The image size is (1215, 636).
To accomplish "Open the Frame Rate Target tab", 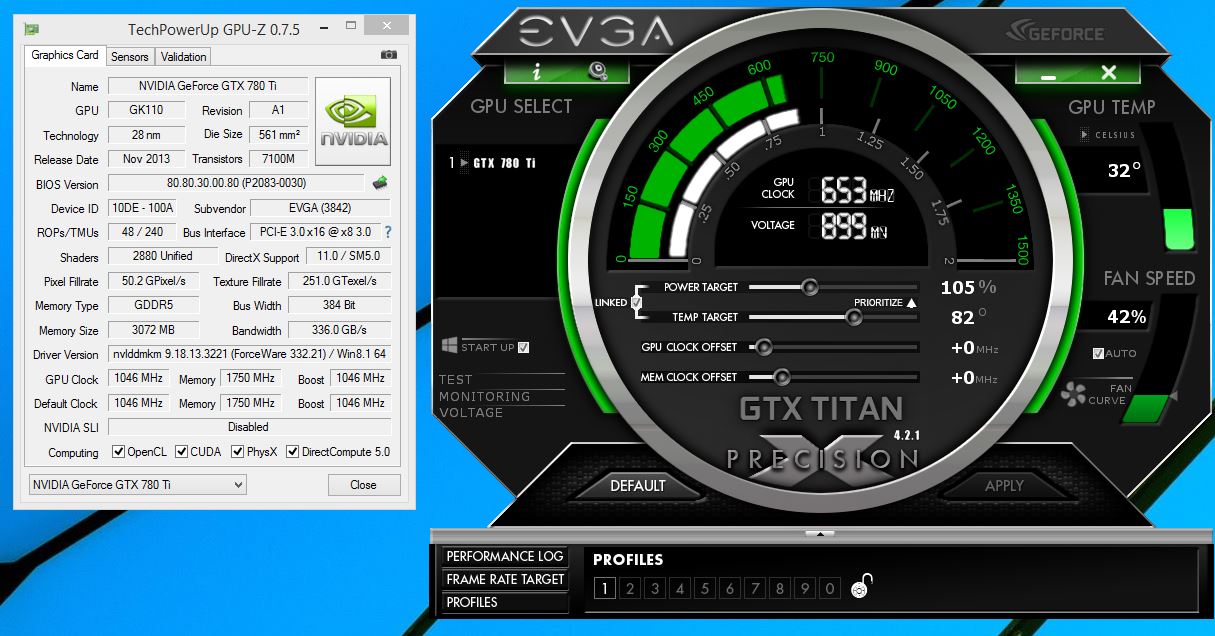I will [x=505, y=579].
